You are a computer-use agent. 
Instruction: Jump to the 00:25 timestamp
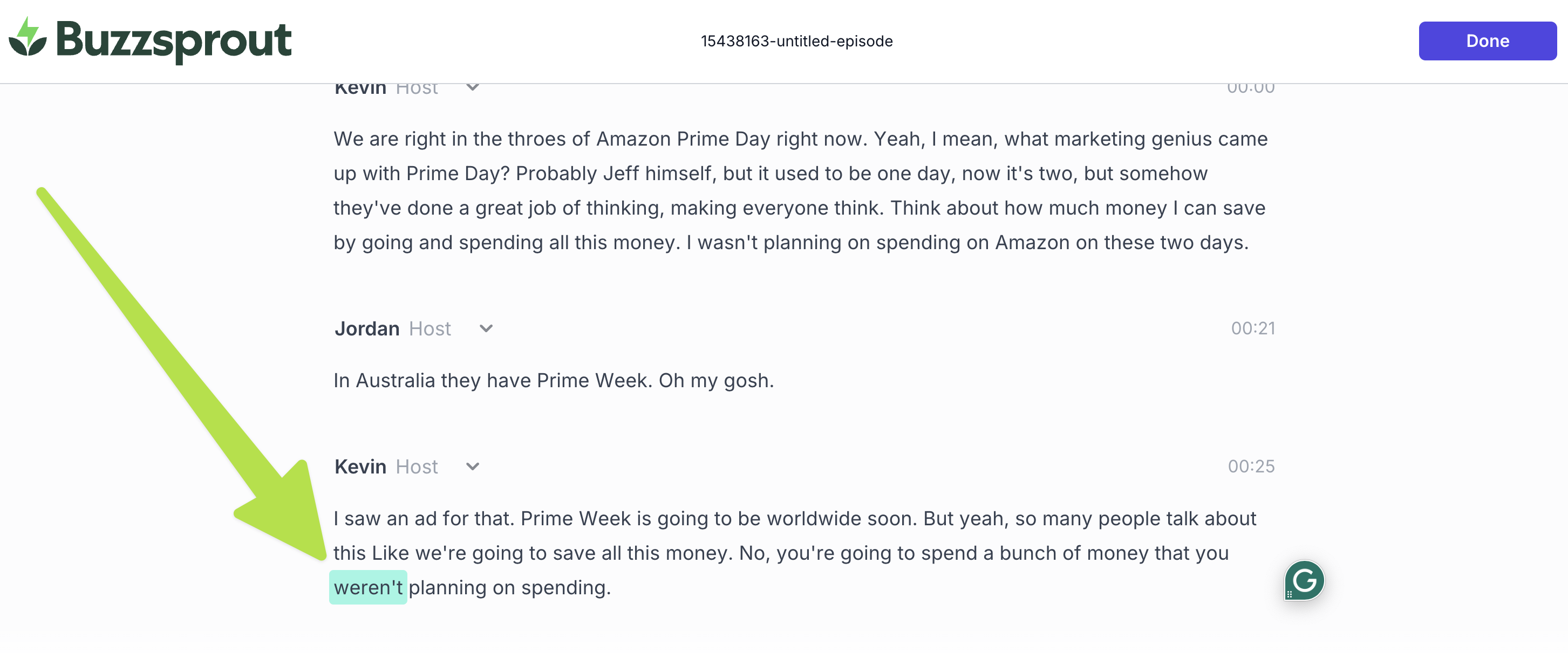click(1251, 466)
